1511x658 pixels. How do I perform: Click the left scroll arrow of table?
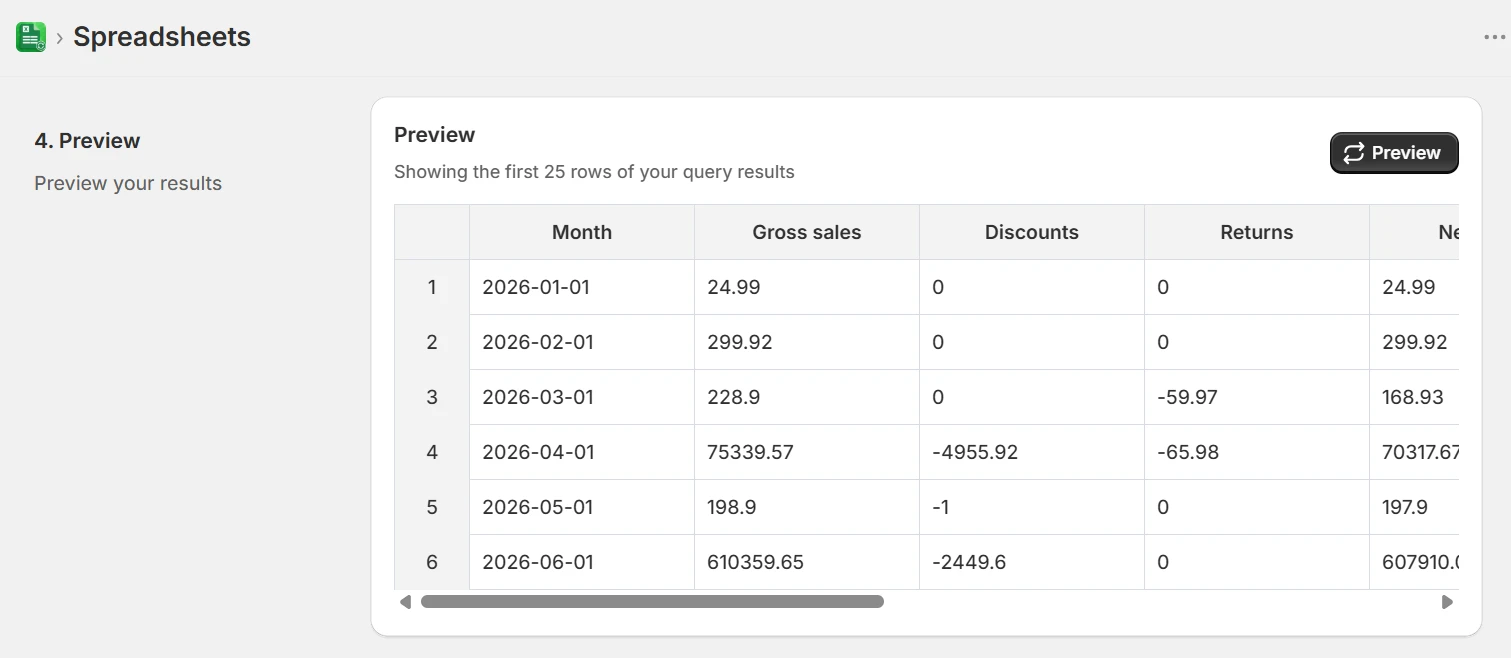pos(405,602)
